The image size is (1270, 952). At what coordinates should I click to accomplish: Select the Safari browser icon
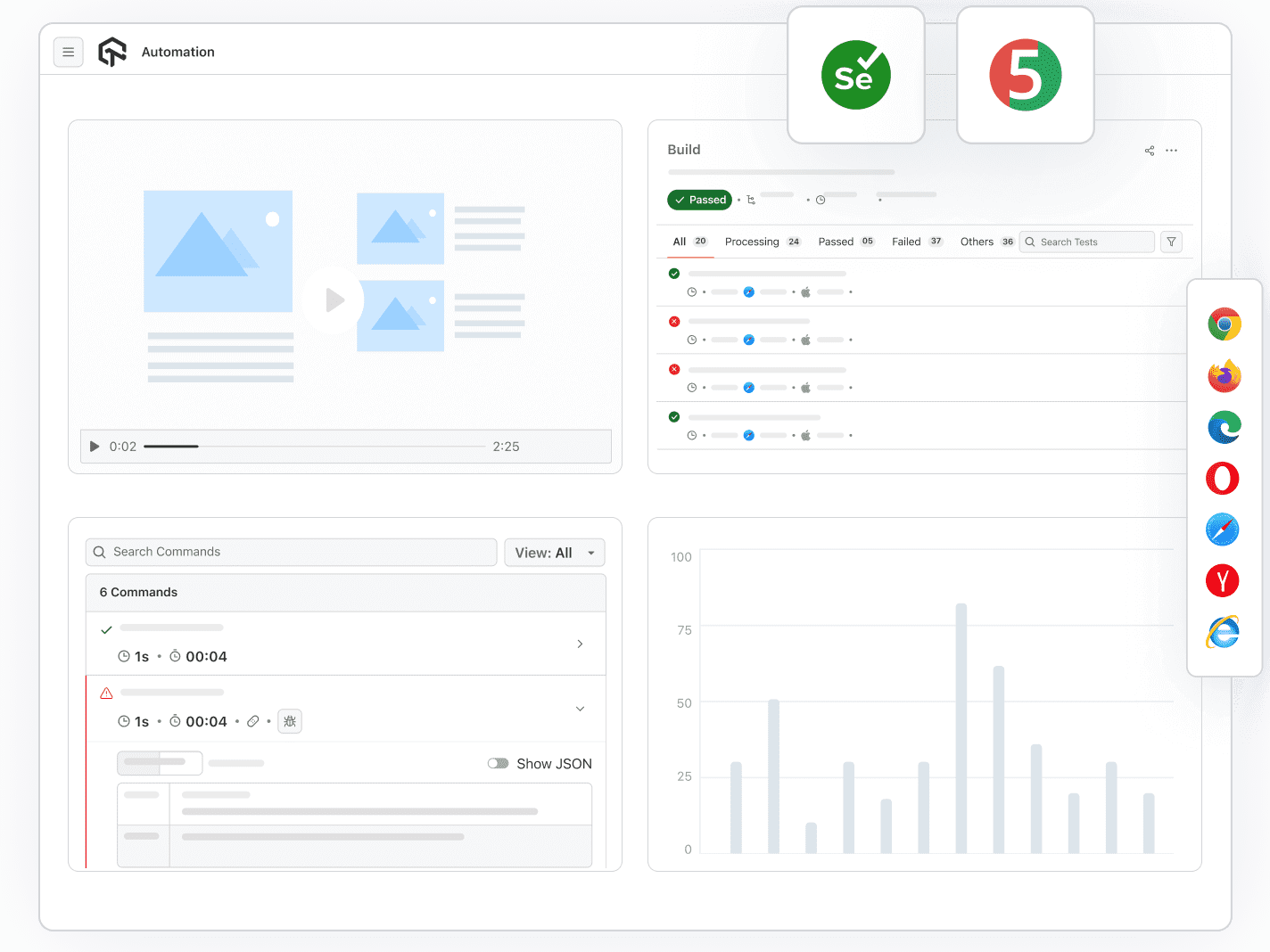click(1222, 529)
